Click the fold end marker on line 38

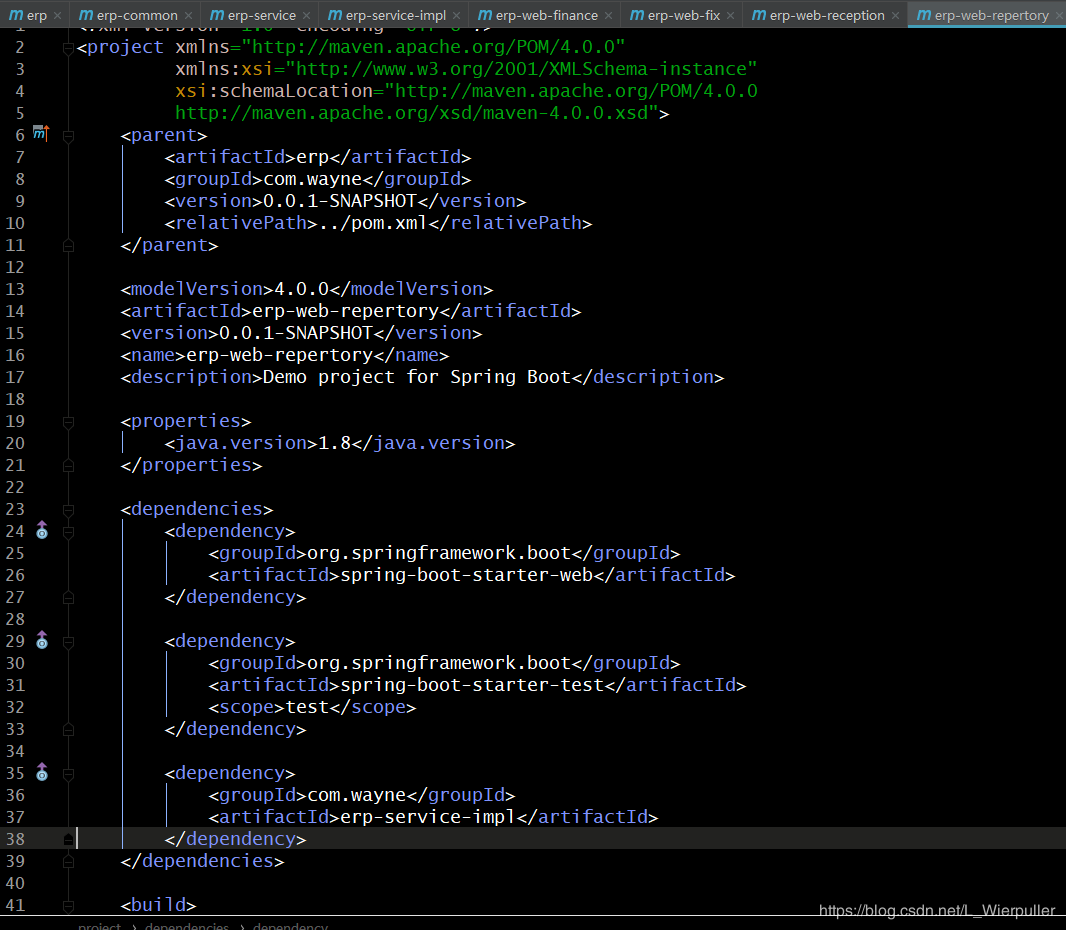click(68, 840)
